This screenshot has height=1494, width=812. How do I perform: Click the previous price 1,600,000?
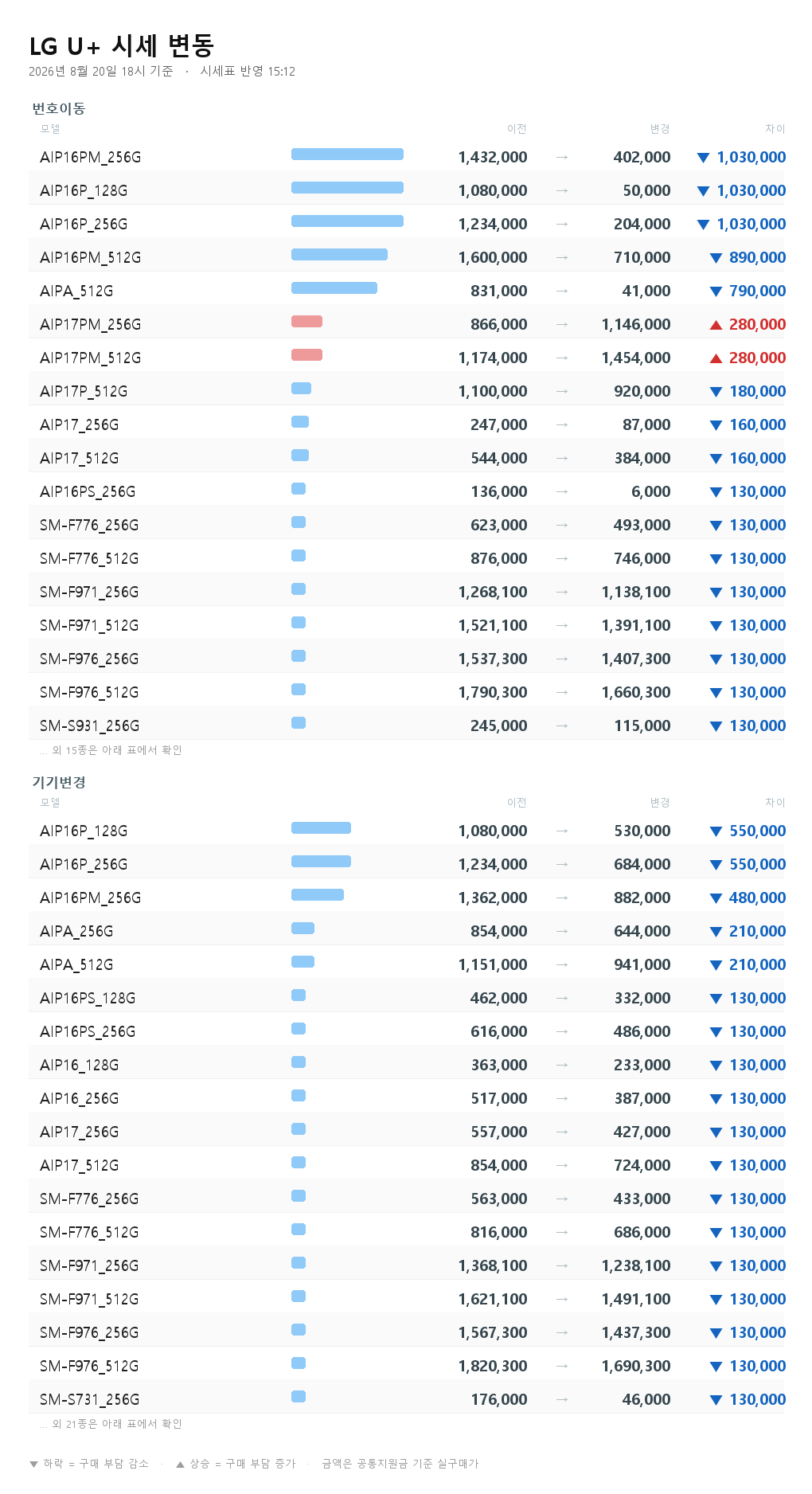pyautogui.click(x=493, y=258)
